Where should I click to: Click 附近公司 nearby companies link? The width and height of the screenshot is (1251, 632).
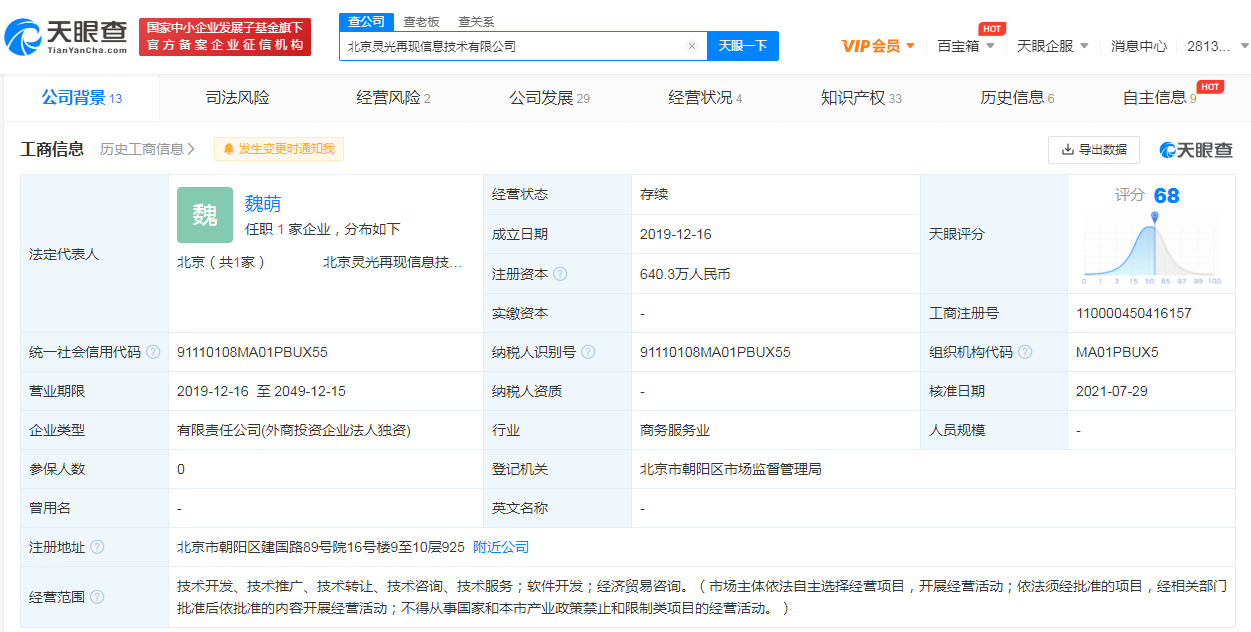click(x=501, y=548)
